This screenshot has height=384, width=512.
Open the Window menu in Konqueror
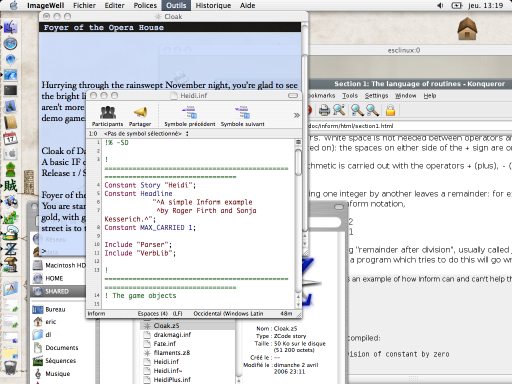tap(406, 96)
